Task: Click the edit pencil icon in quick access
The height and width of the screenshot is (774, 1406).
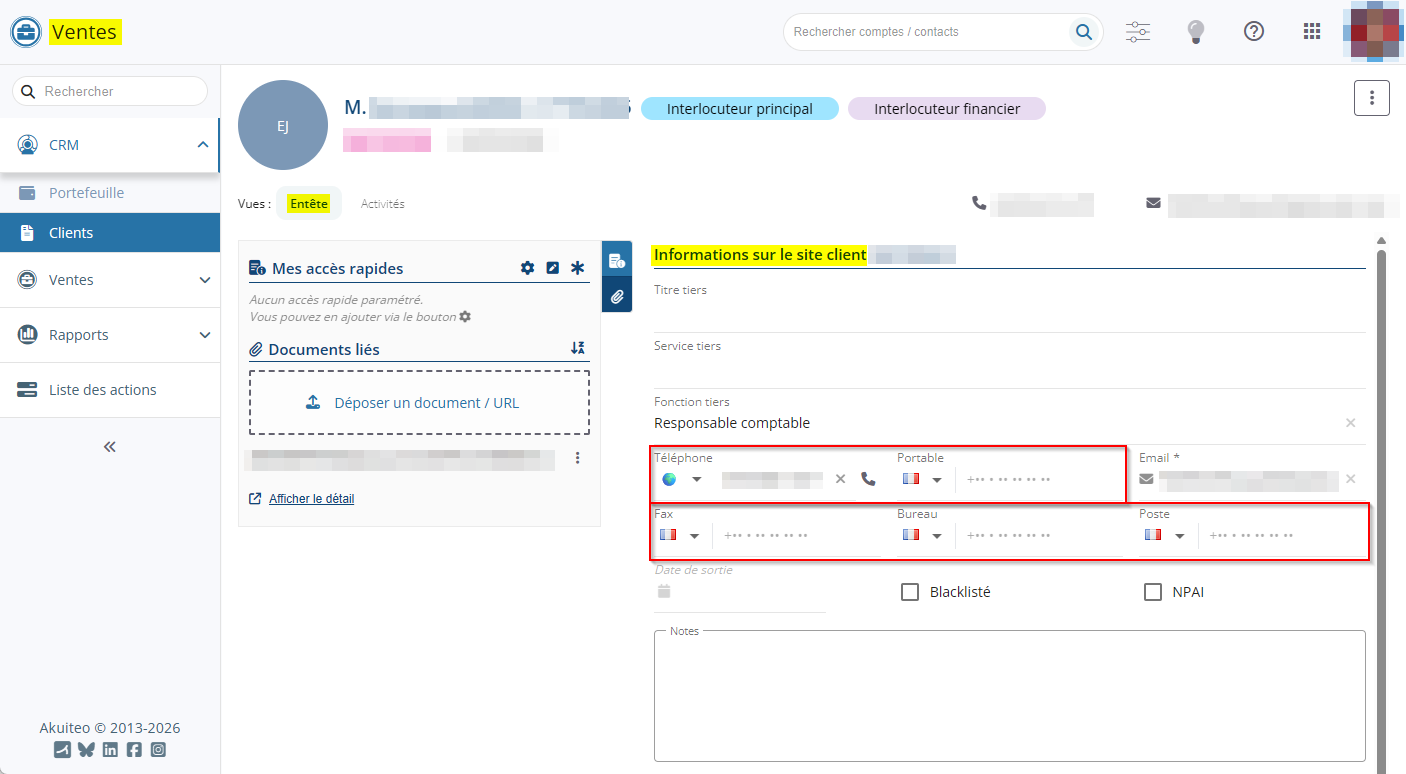Action: pos(553,268)
